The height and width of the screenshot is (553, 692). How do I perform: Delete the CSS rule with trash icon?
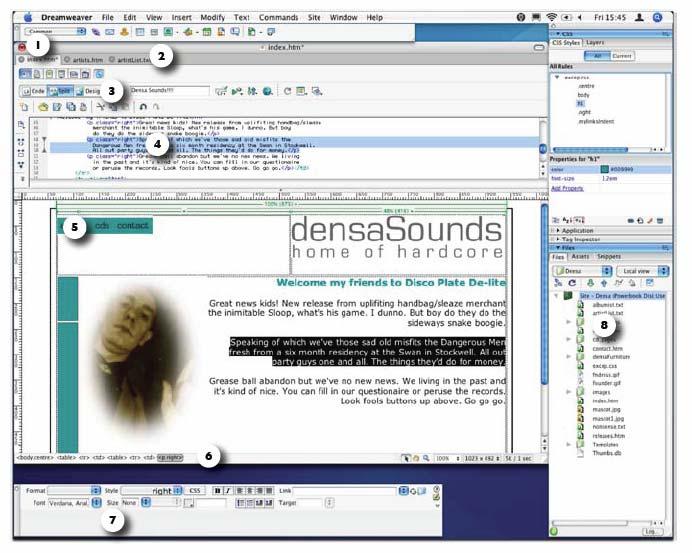click(660, 220)
